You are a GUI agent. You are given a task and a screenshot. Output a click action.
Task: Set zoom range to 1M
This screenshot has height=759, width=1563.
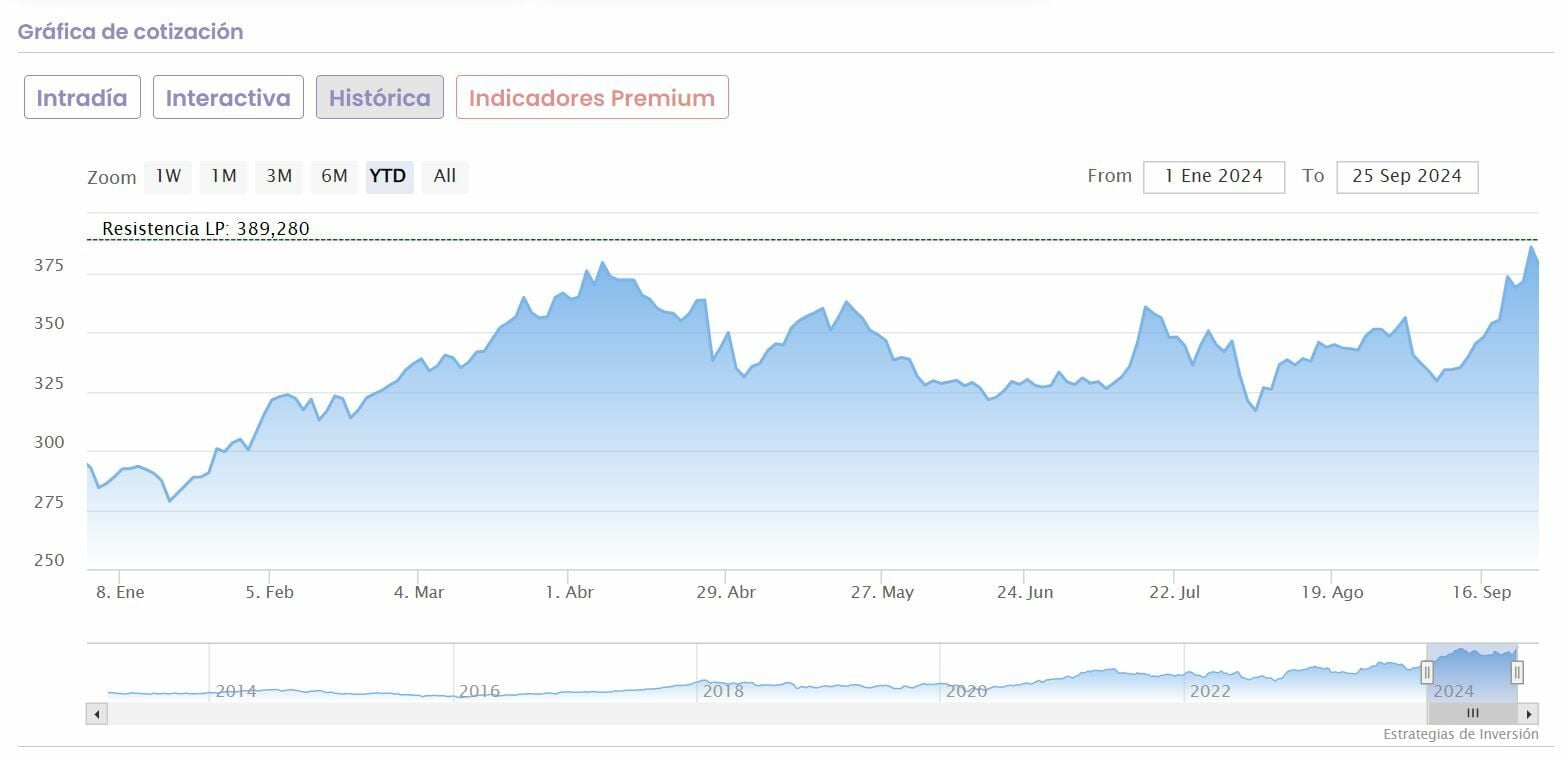223,176
